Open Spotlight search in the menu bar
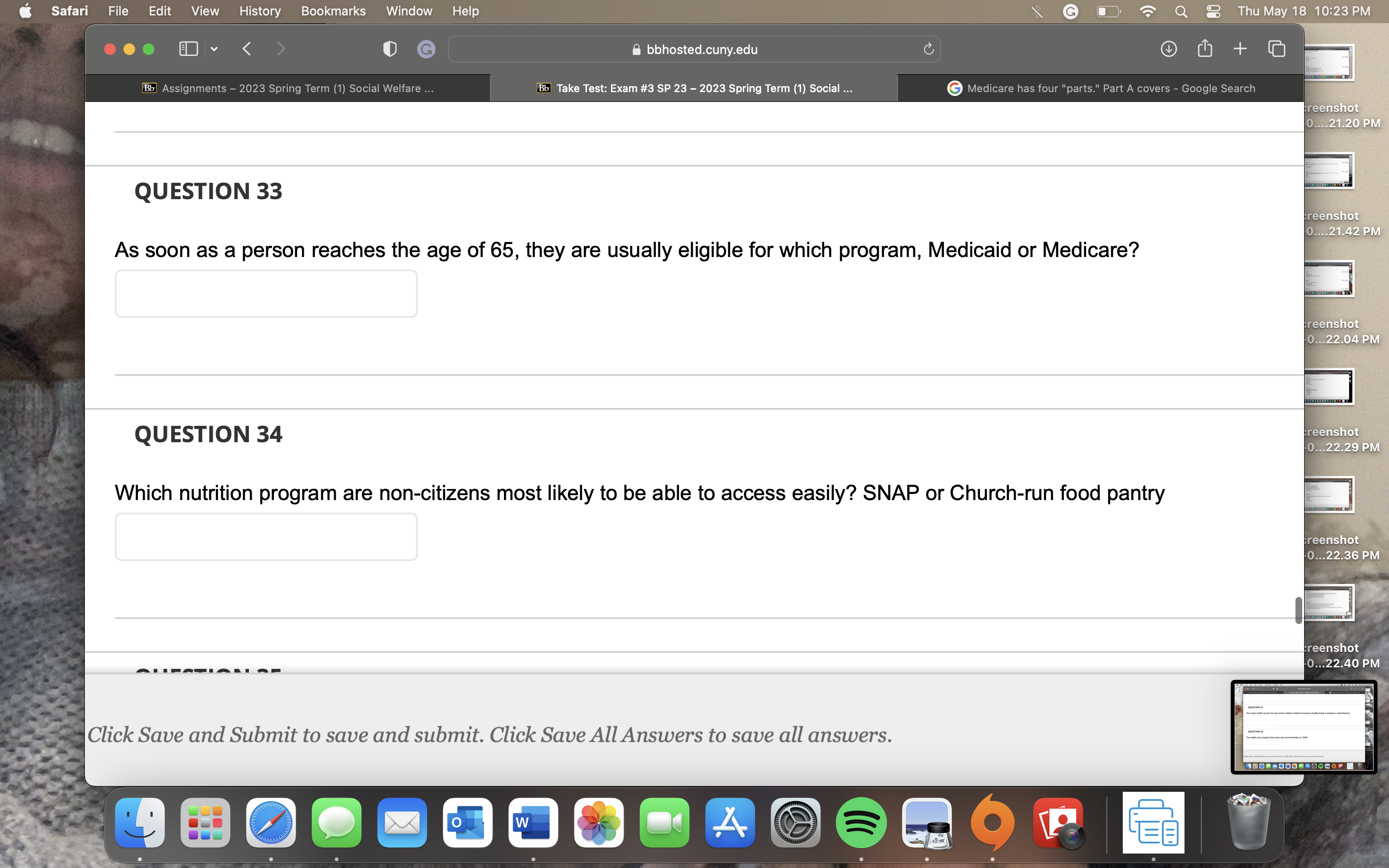The height and width of the screenshot is (868, 1389). tap(1181, 11)
